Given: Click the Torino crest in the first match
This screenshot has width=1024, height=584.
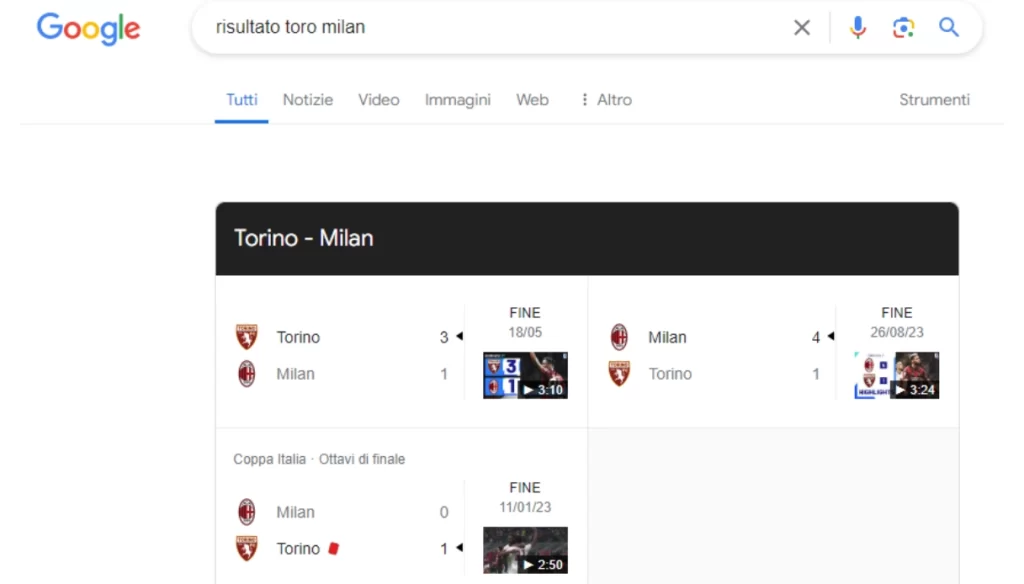Looking at the screenshot, I should pos(247,337).
